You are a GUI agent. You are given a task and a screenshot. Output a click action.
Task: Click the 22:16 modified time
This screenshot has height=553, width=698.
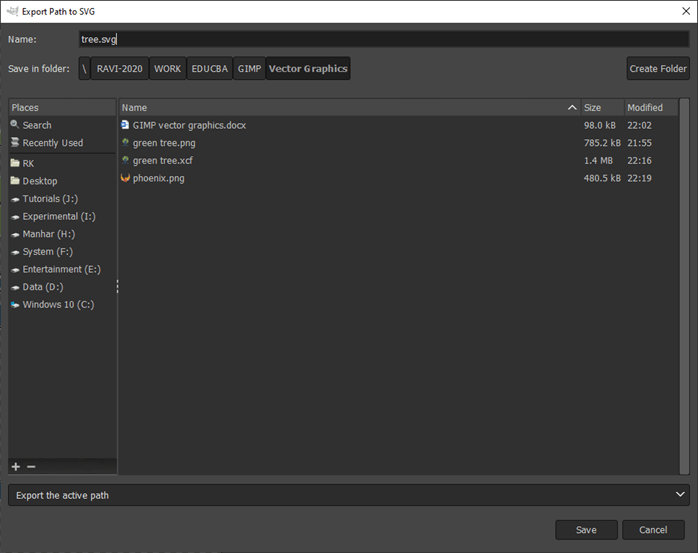coord(639,160)
